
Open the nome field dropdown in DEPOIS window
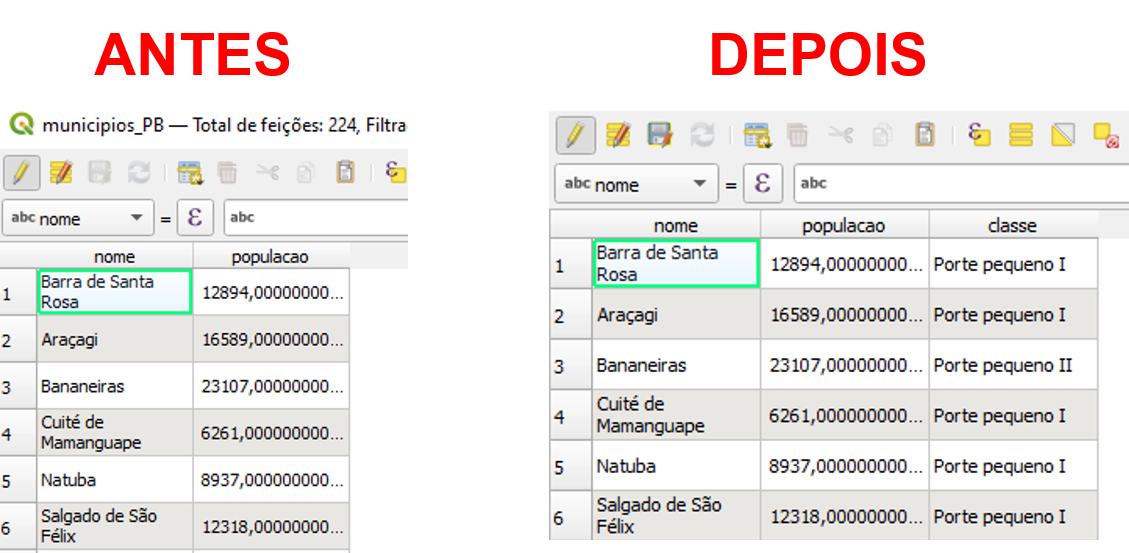pos(700,184)
